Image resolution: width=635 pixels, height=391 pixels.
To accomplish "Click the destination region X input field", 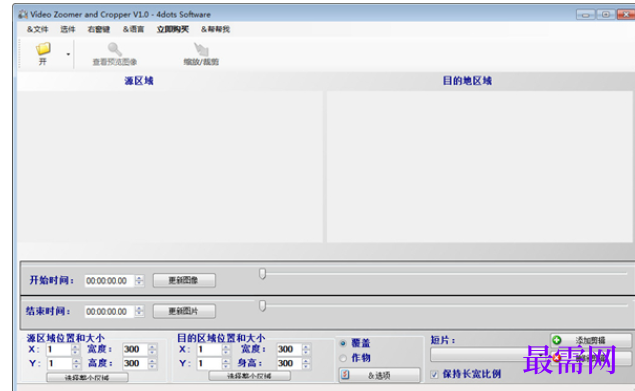I will point(209,349).
